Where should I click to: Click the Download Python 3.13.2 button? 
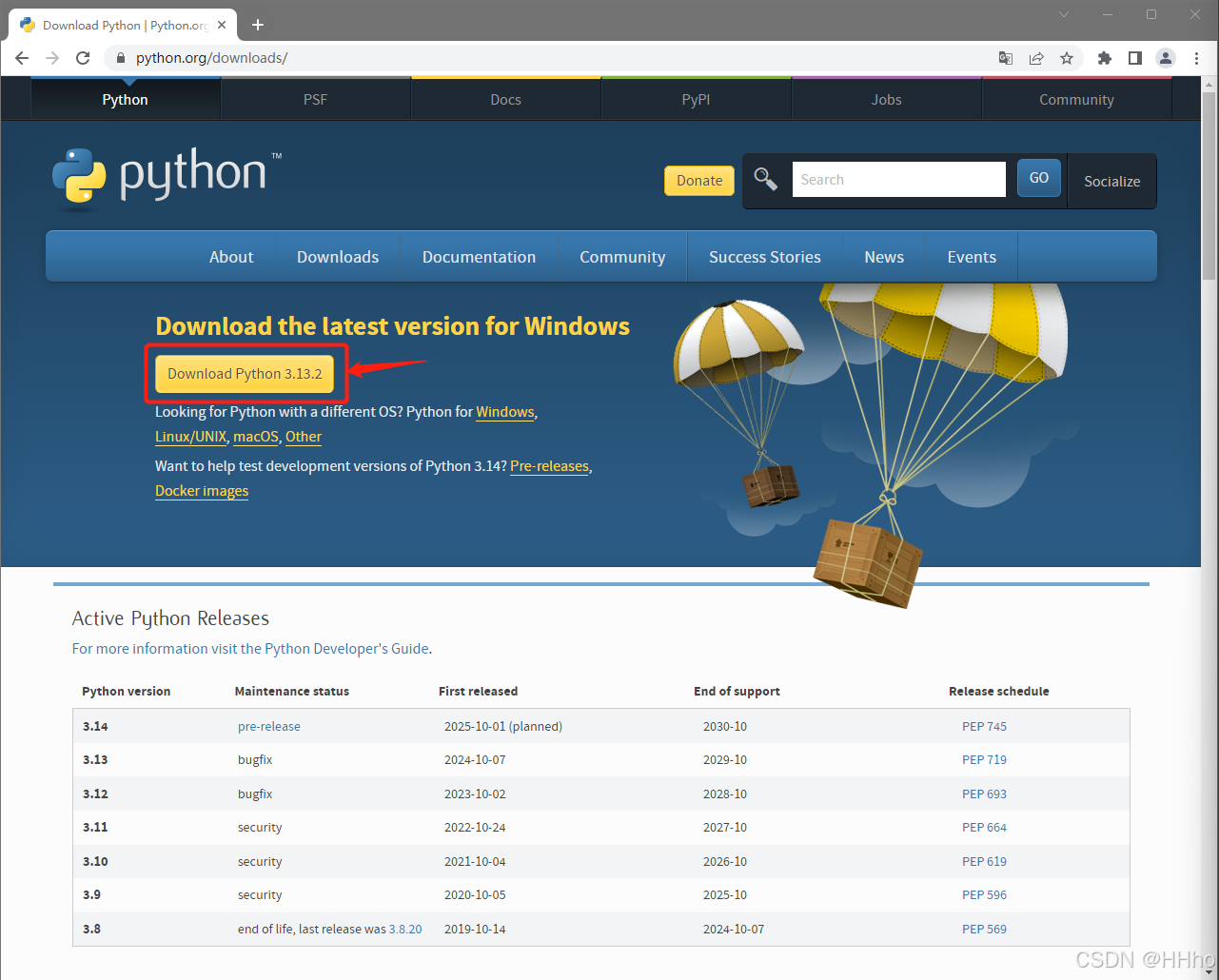pos(245,373)
